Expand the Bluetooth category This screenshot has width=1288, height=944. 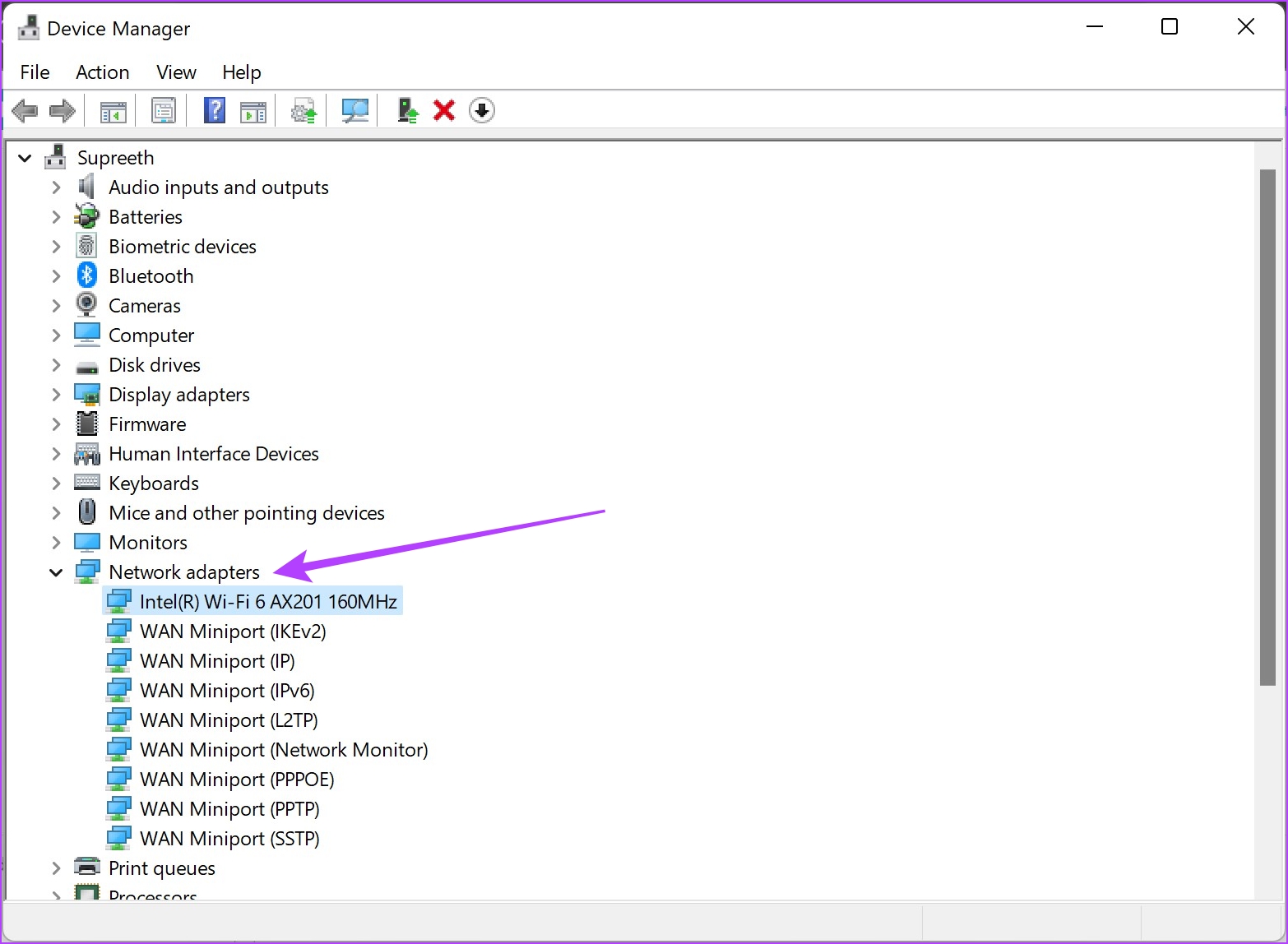[56, 276]
